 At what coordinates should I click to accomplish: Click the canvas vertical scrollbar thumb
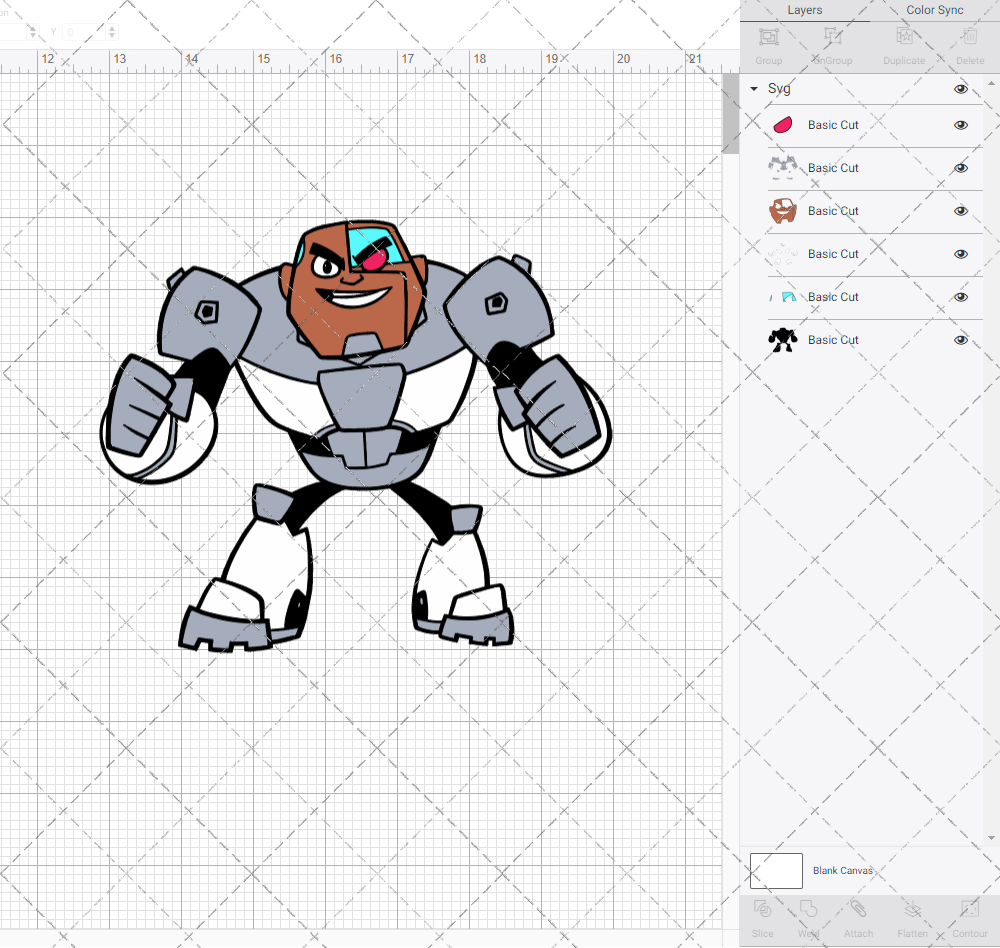coord(730,114)
